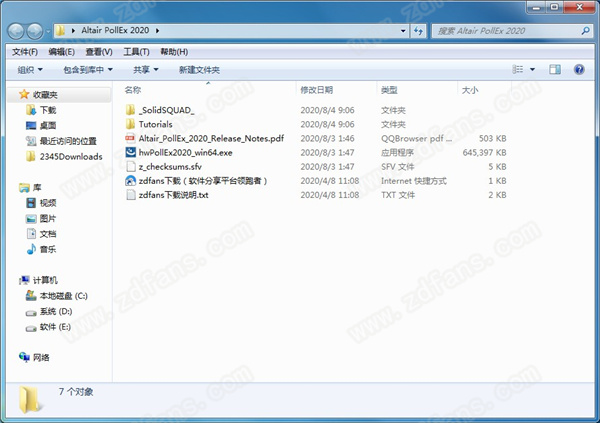Click the 计算机 computer icon
Screen dimensions: 600x423
click(24, 281)
